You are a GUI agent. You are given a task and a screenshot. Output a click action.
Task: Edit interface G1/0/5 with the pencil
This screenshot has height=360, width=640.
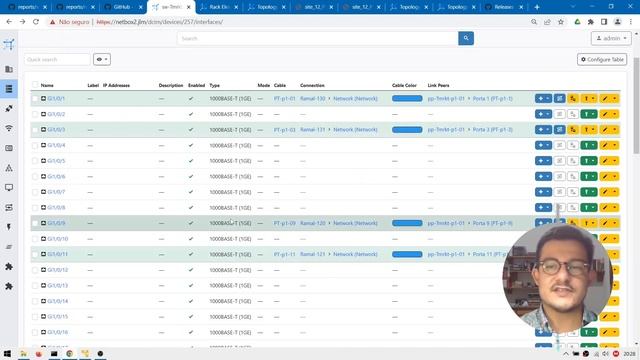[x=604, y=161]
